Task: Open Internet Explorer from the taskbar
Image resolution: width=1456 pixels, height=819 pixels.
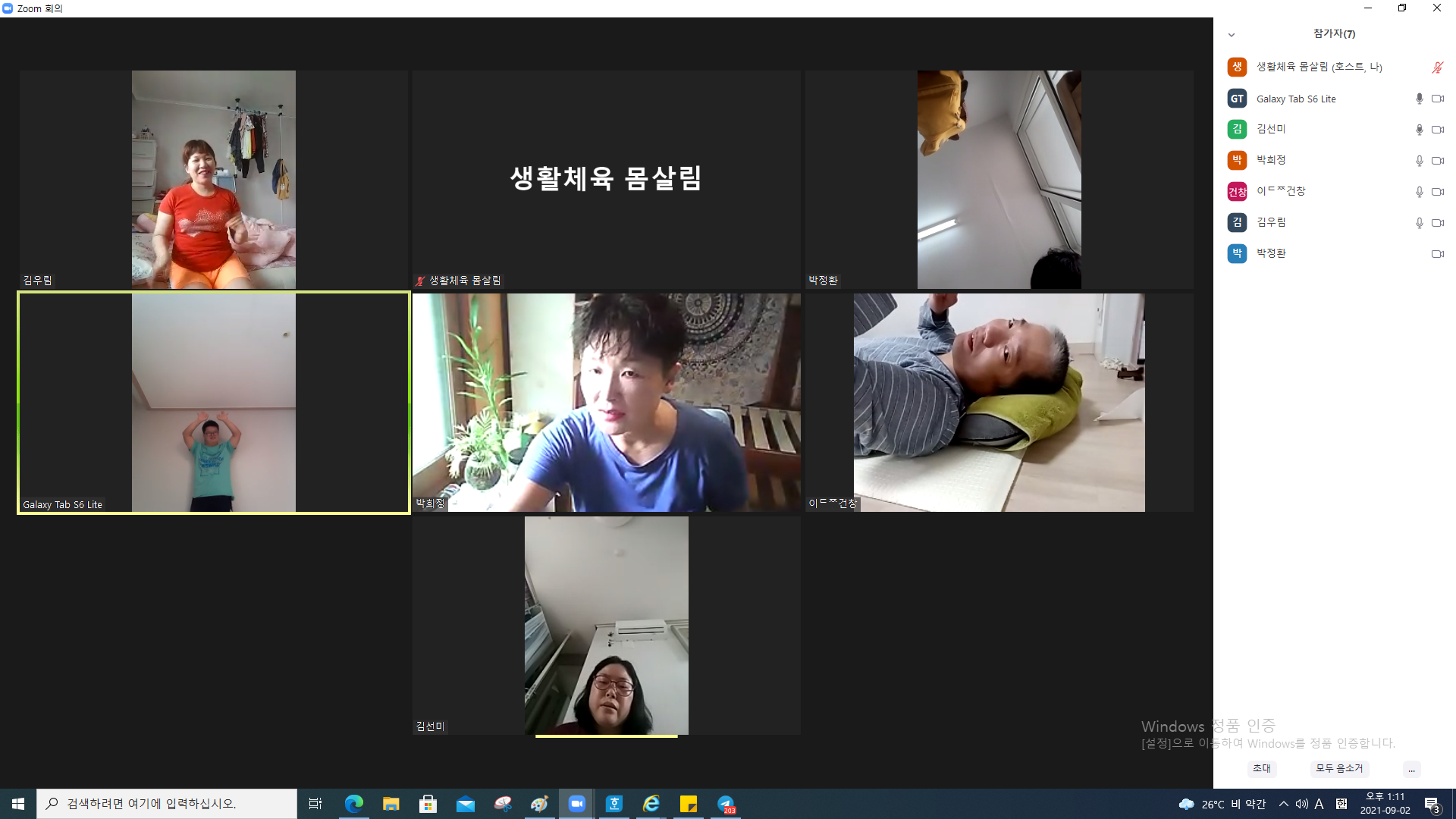Action: pyautogui.click(x=651, y=804)
